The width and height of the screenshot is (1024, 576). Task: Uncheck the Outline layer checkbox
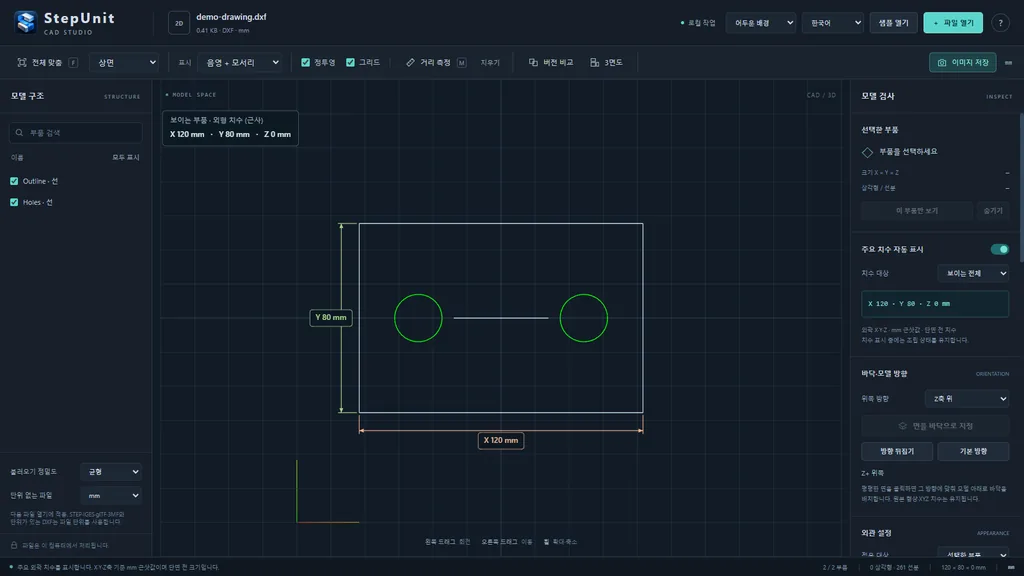tap(14, 181)
